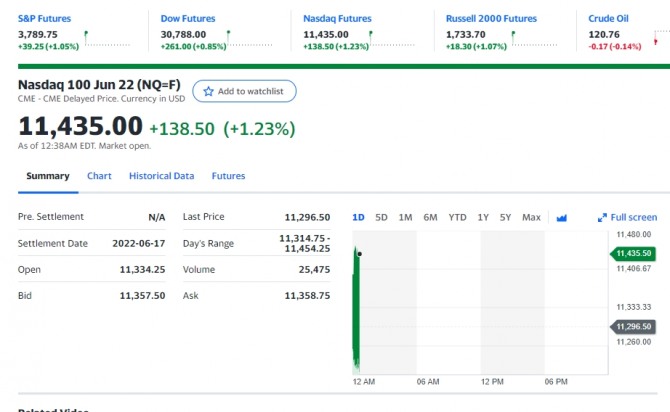Click the green 11,435.50 price tag
670x412 pixels.
pos(634,254)
